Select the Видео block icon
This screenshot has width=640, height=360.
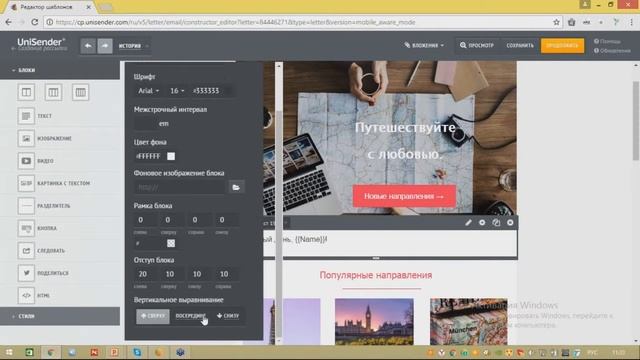(x=26, y=161)
